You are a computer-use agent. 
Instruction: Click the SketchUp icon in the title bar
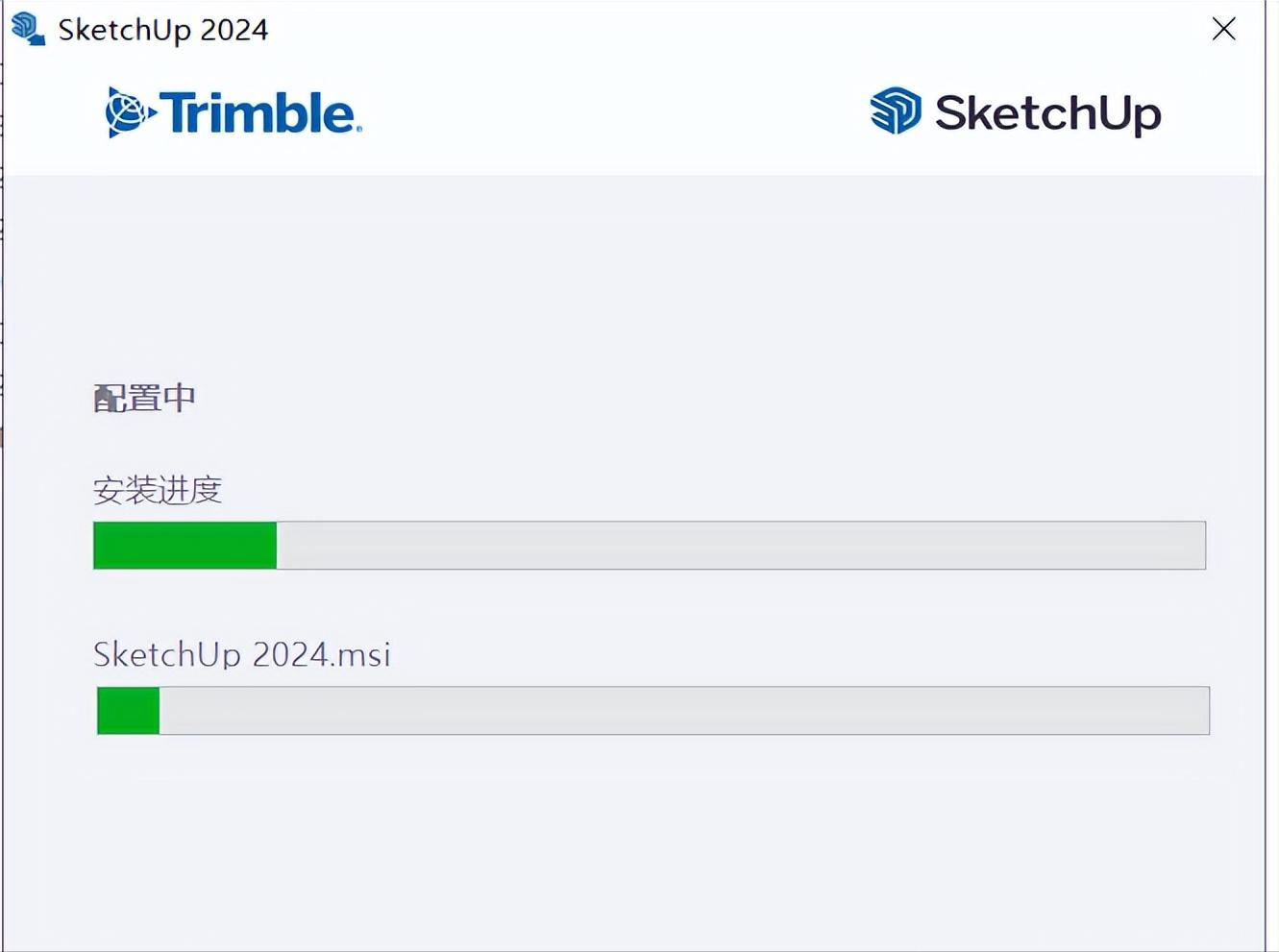pyautogui.click(x=28, y=29)
